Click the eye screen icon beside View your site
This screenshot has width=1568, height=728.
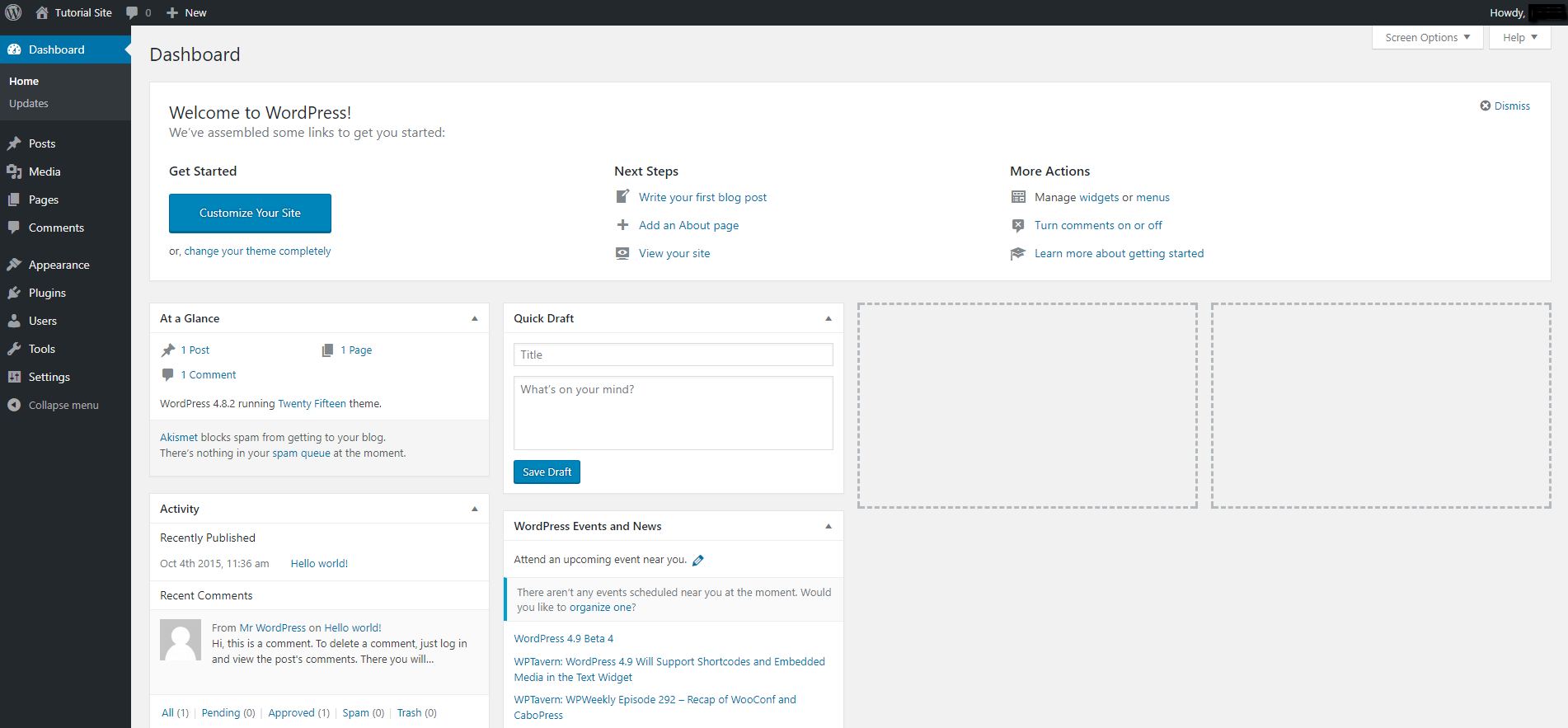(622, 253)
